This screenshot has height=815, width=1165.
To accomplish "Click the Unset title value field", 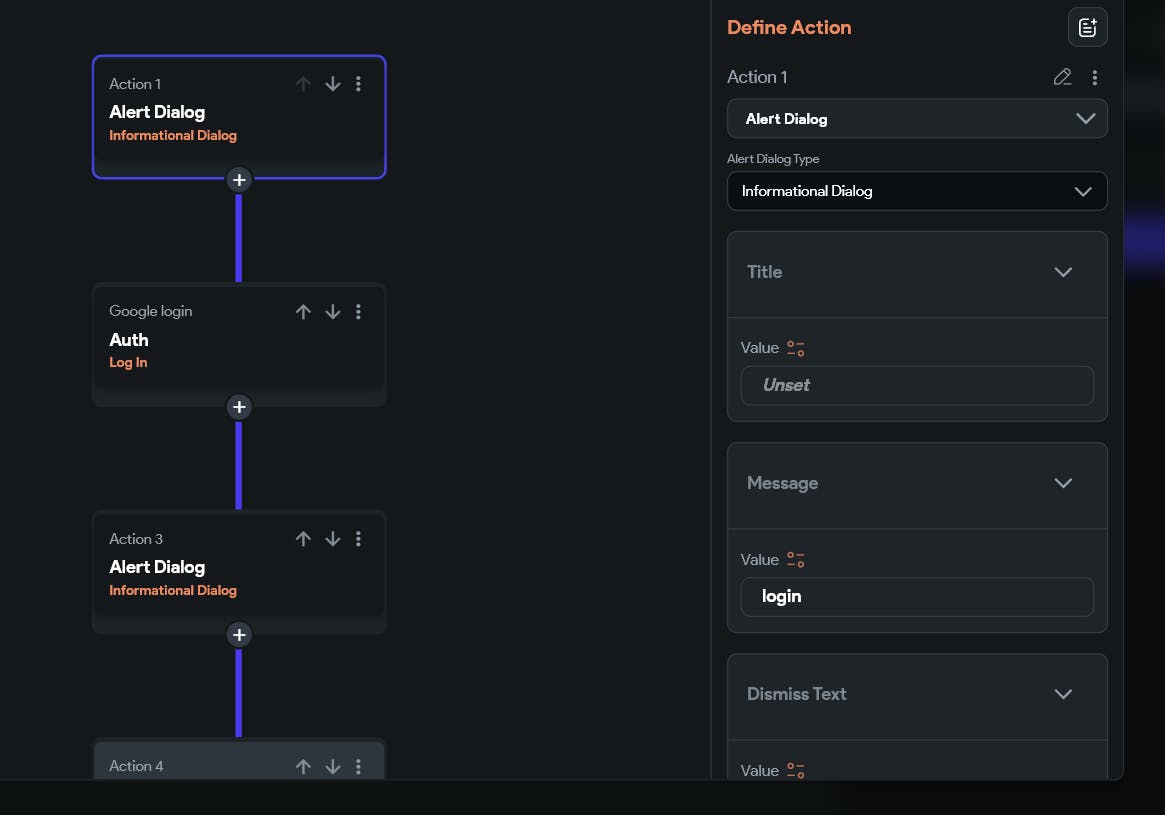I will 916,385.
